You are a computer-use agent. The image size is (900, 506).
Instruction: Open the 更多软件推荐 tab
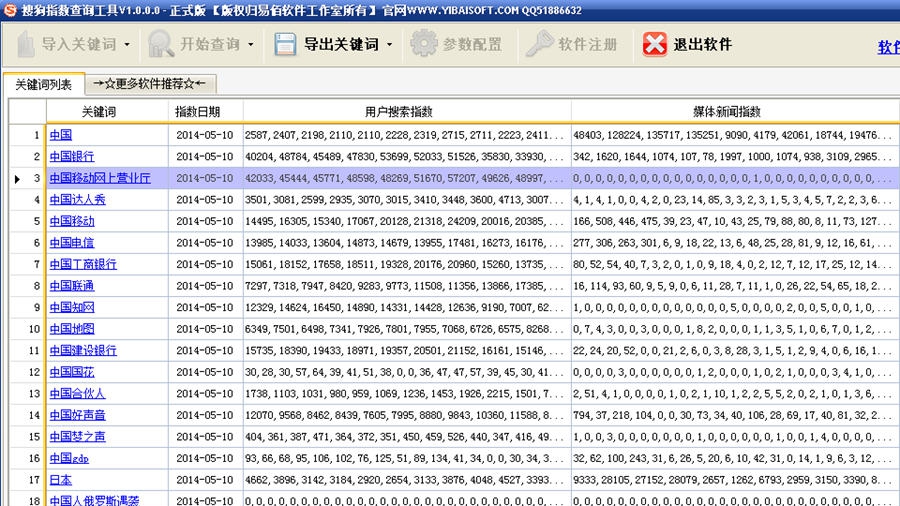[x=150, y=84]
